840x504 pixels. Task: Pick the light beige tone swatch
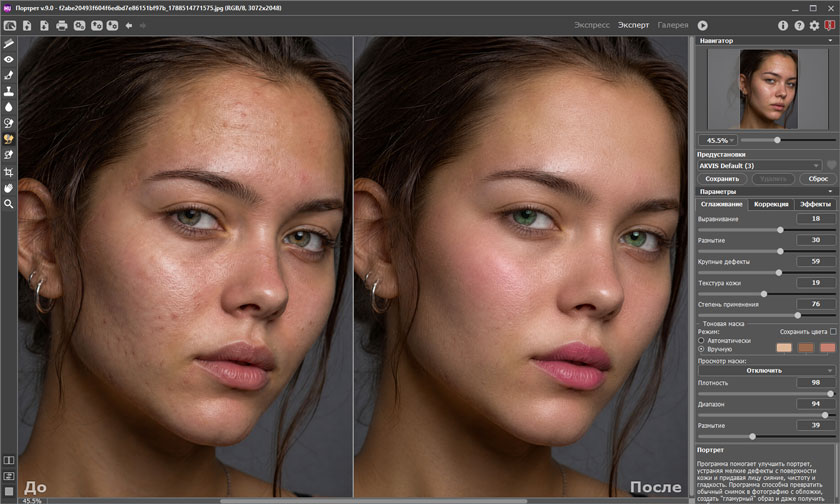coord(784,348)
